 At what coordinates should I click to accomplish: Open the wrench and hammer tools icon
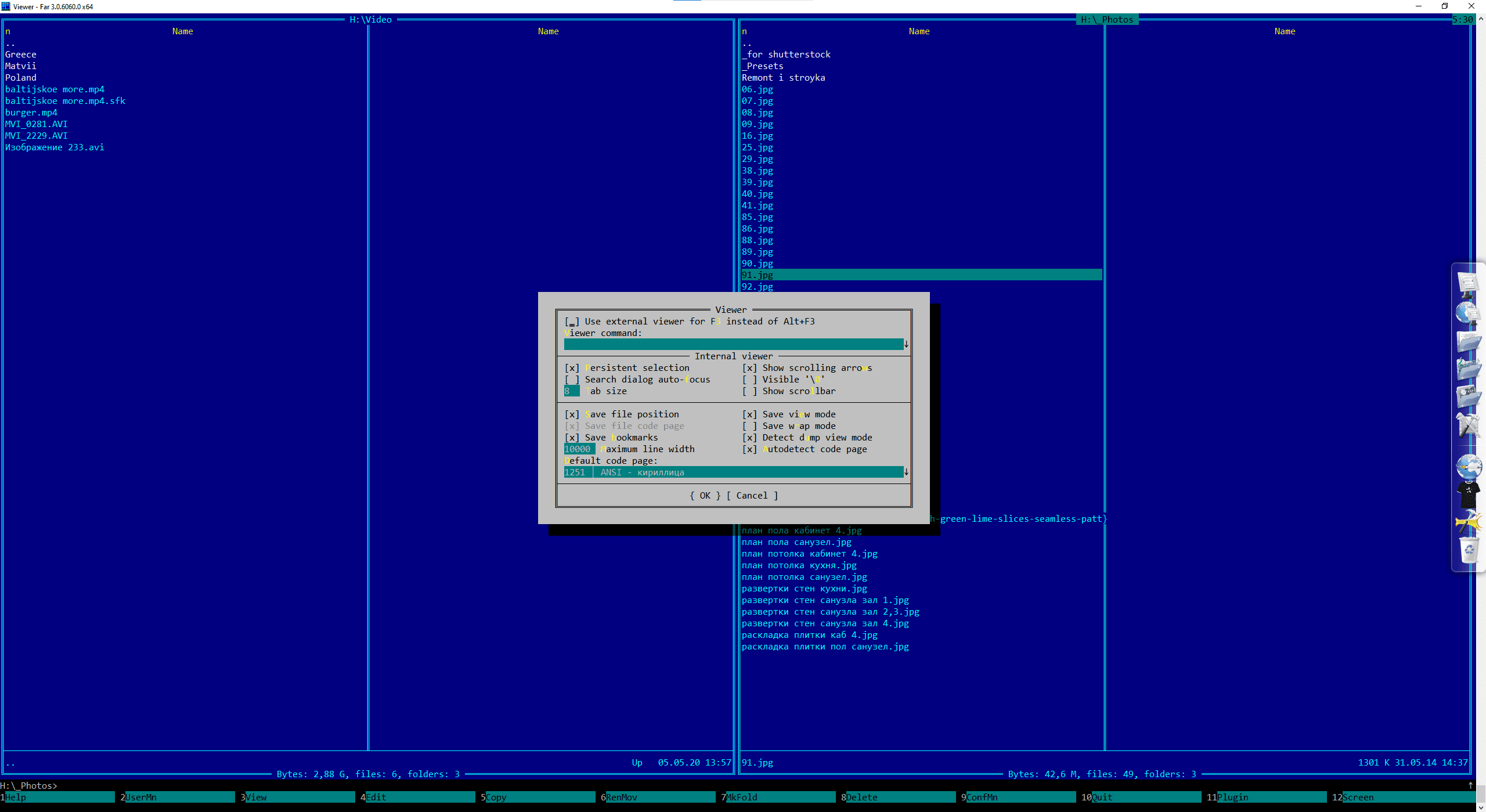coord(1468,425)
